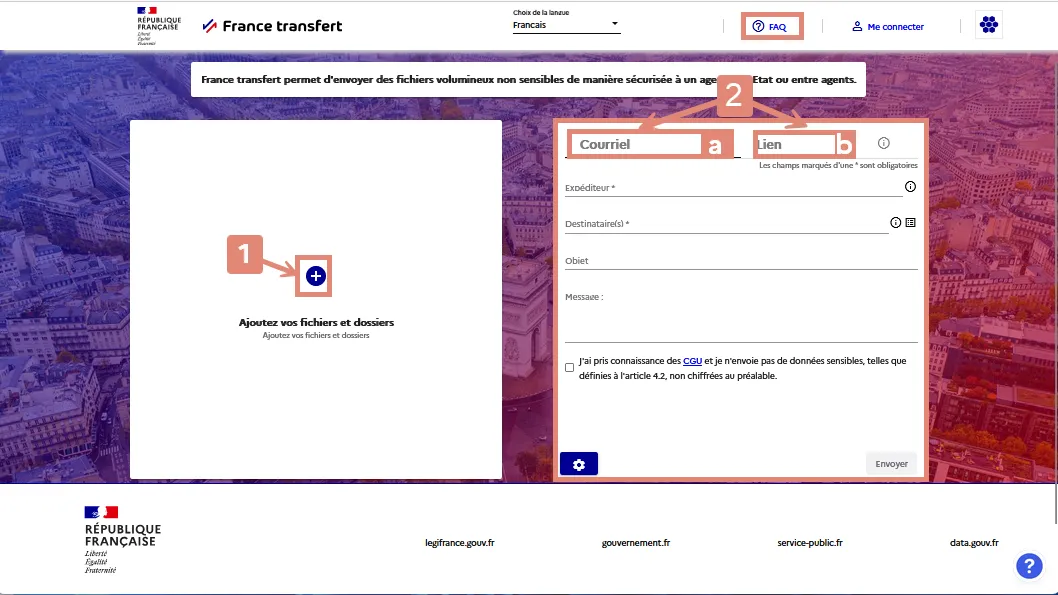
Task: Open the gouvernement.fr link
Action: [x=636, y=542]
